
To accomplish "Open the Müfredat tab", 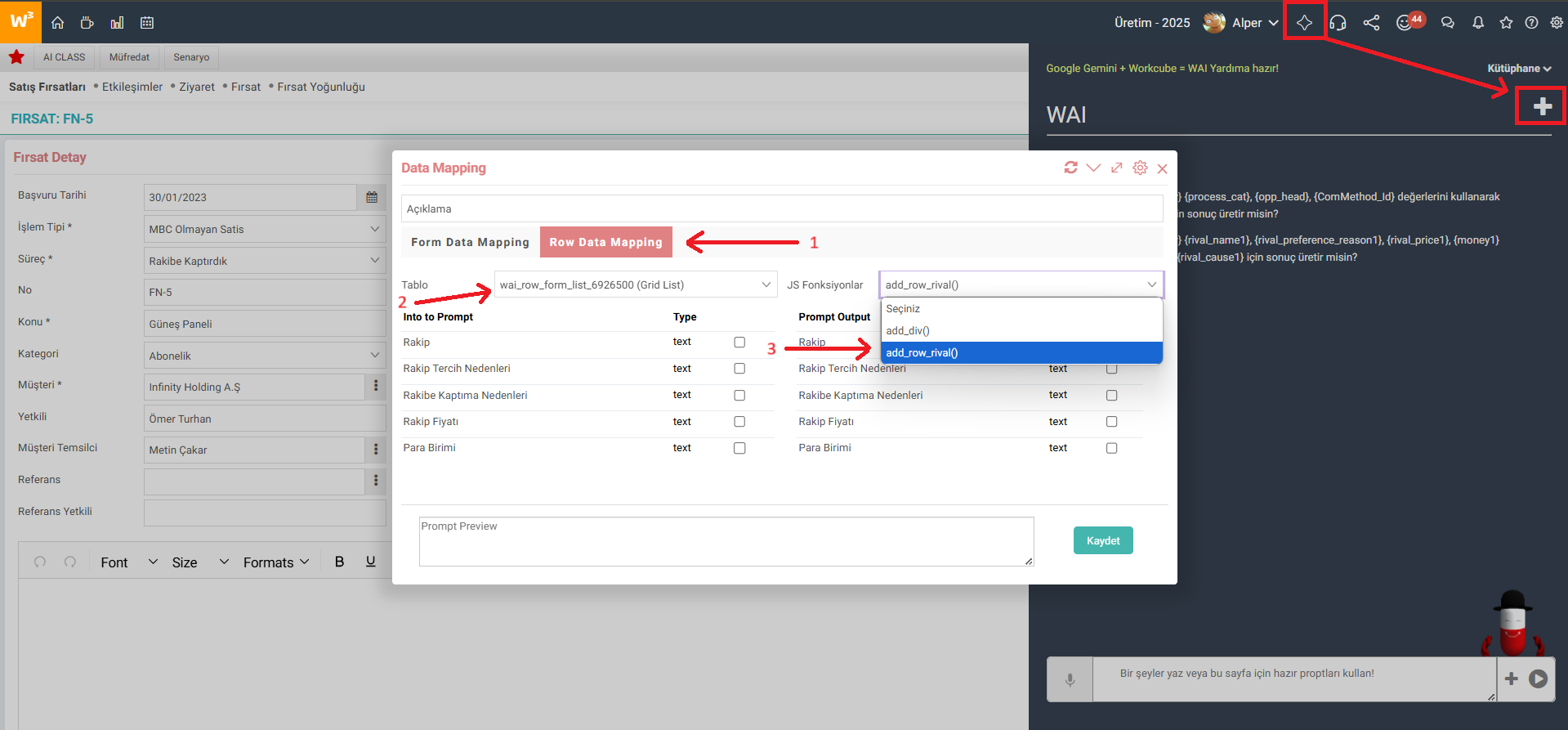I will [x=129, y=57].
